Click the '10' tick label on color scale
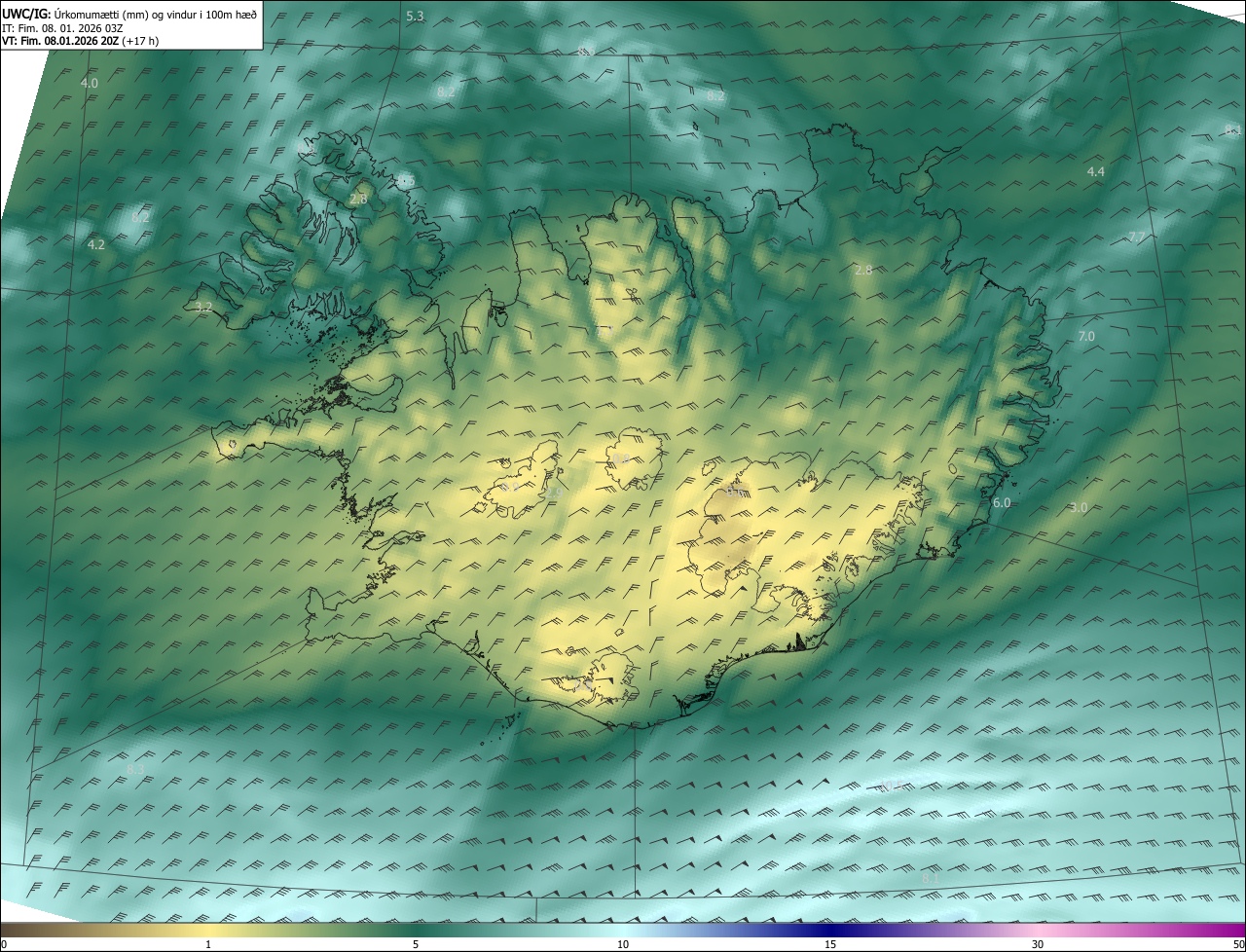This screenshot has width=1246, height=952. (x=623, y=944)
